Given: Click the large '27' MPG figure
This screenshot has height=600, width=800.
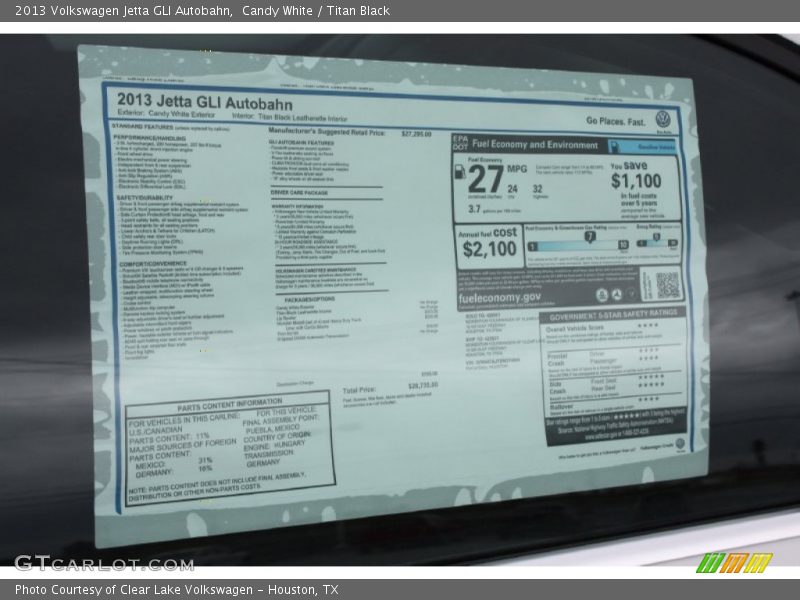Looking at the screenshot, I should (485, 179).
